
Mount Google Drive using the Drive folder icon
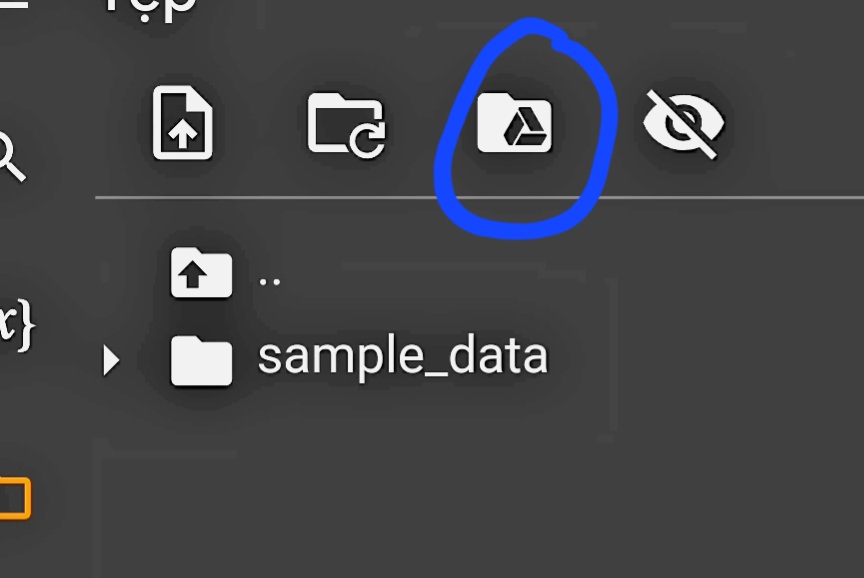pyautogui.click(x=514, y=122)
